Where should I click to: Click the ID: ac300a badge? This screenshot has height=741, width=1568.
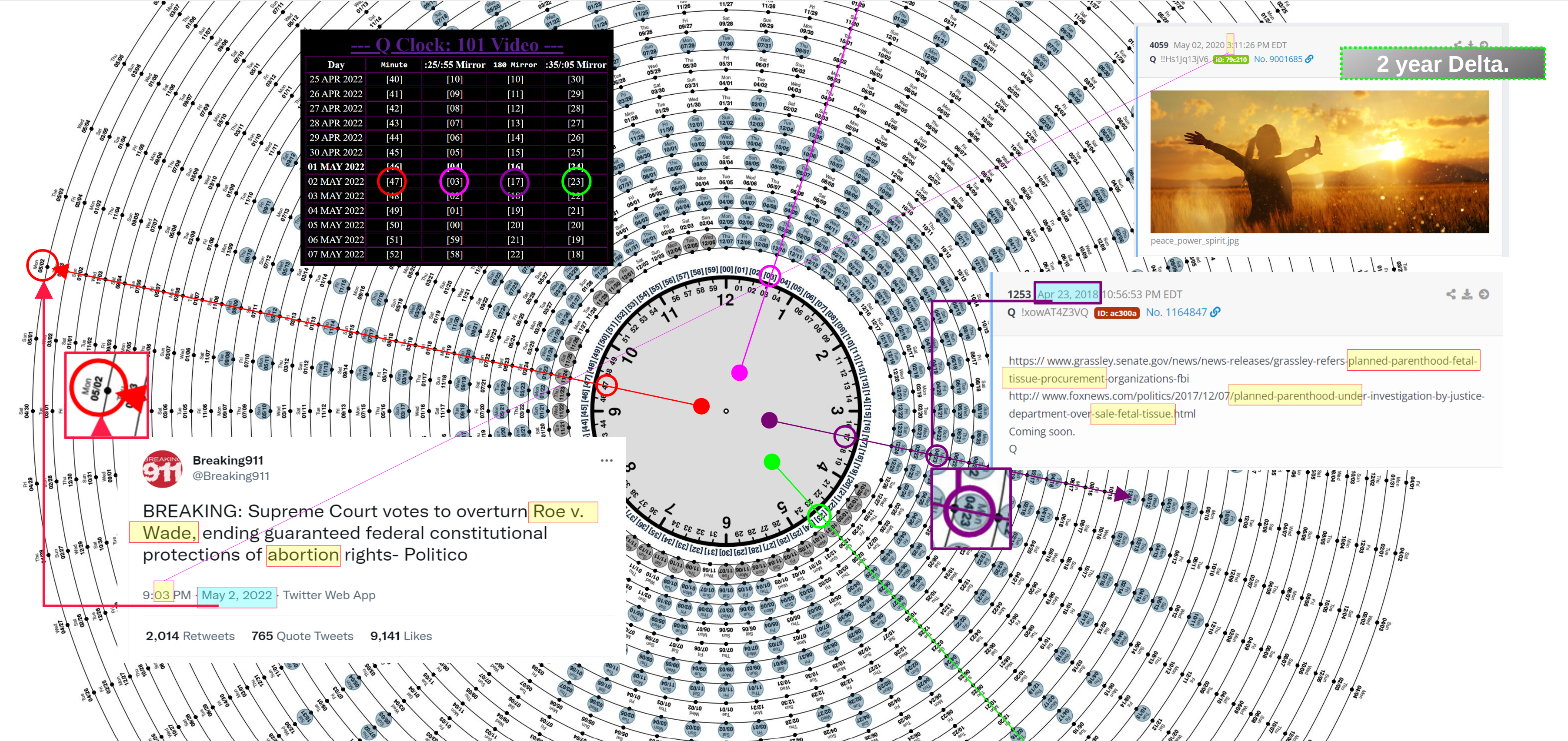[1116, 313]
